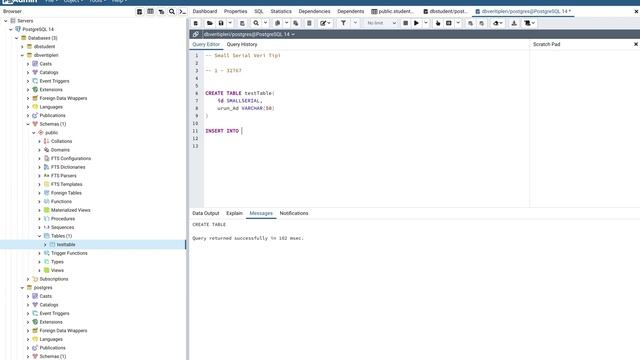Select Trigger Functions in the tree

click(69, 253)
